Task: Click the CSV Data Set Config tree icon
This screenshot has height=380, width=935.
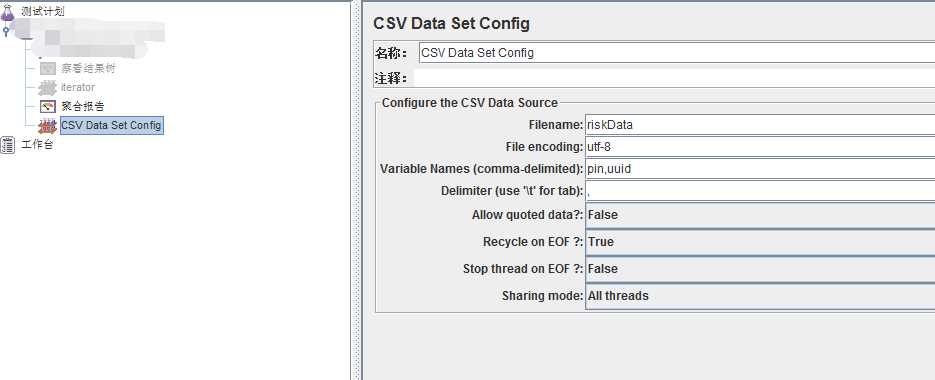Action: pos(48,126)
